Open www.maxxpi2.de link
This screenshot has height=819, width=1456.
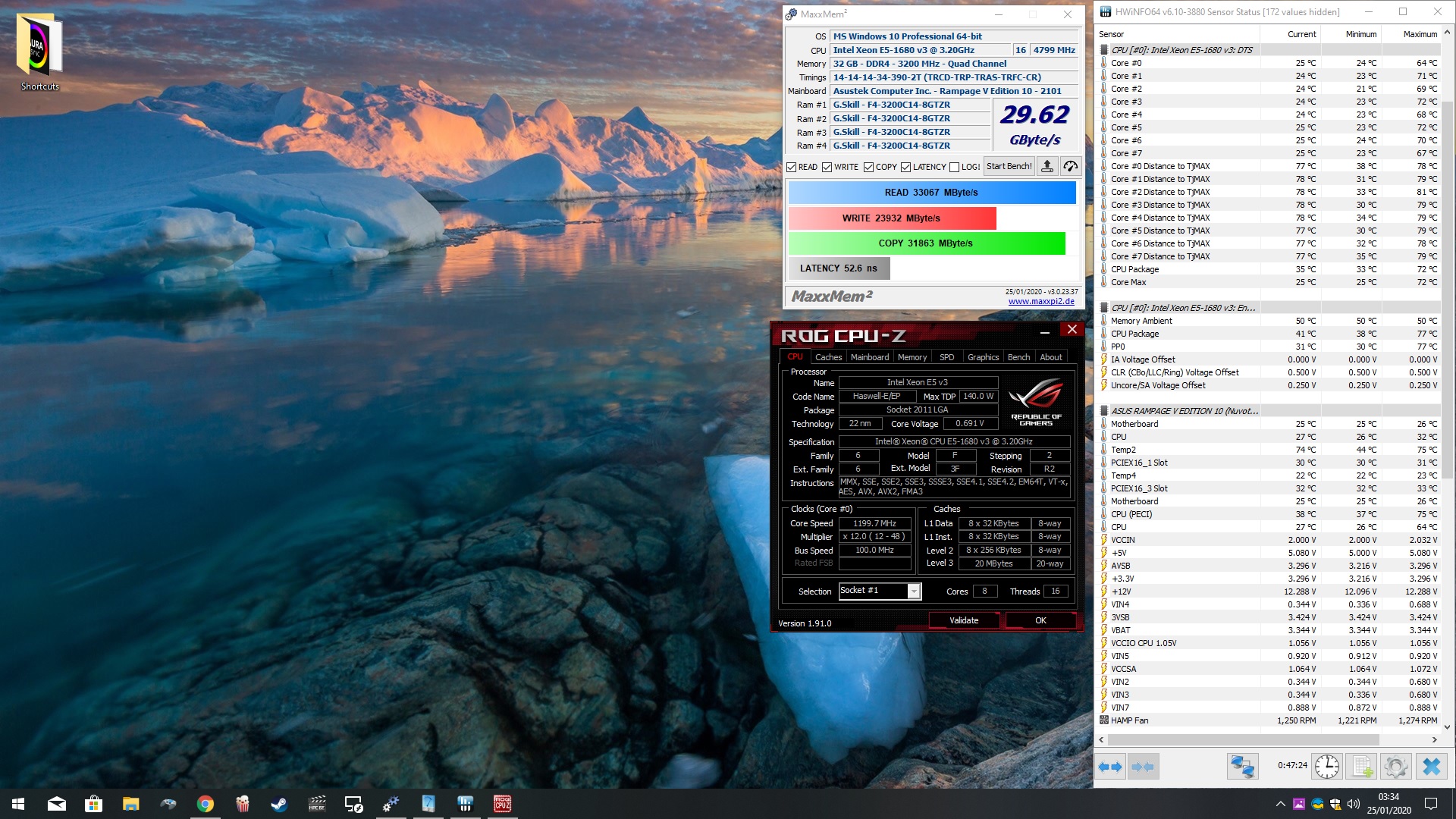1041,302
